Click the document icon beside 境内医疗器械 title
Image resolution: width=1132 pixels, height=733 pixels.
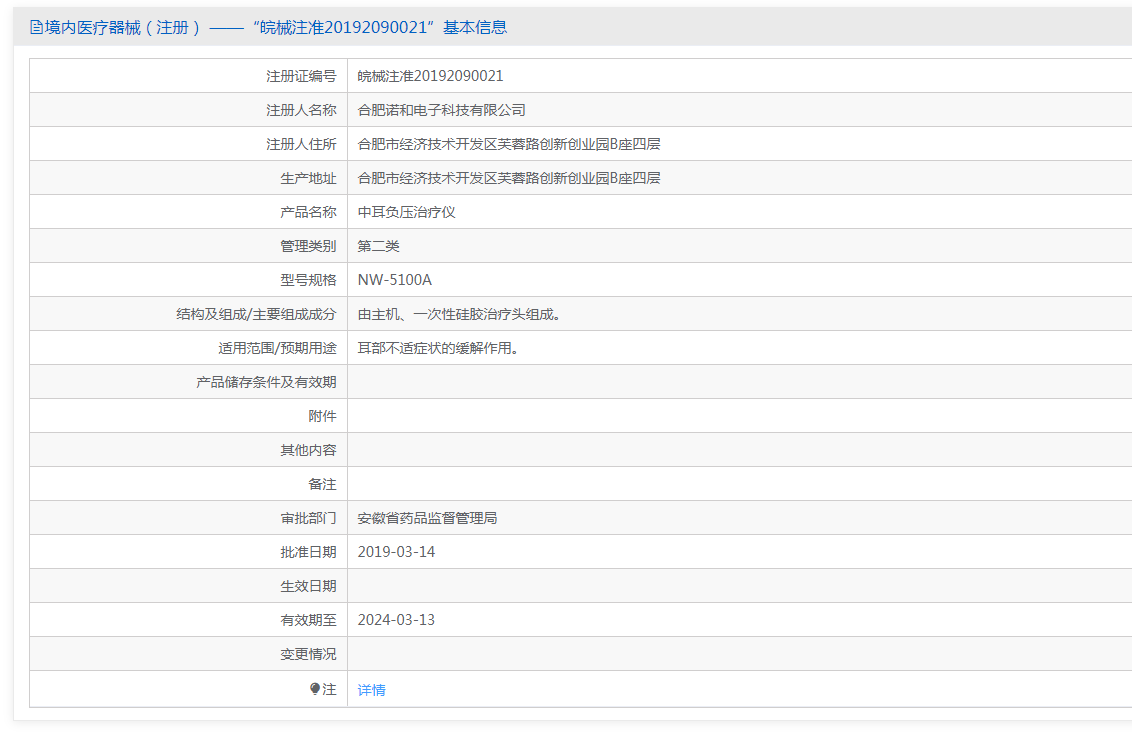click(36, 27)
